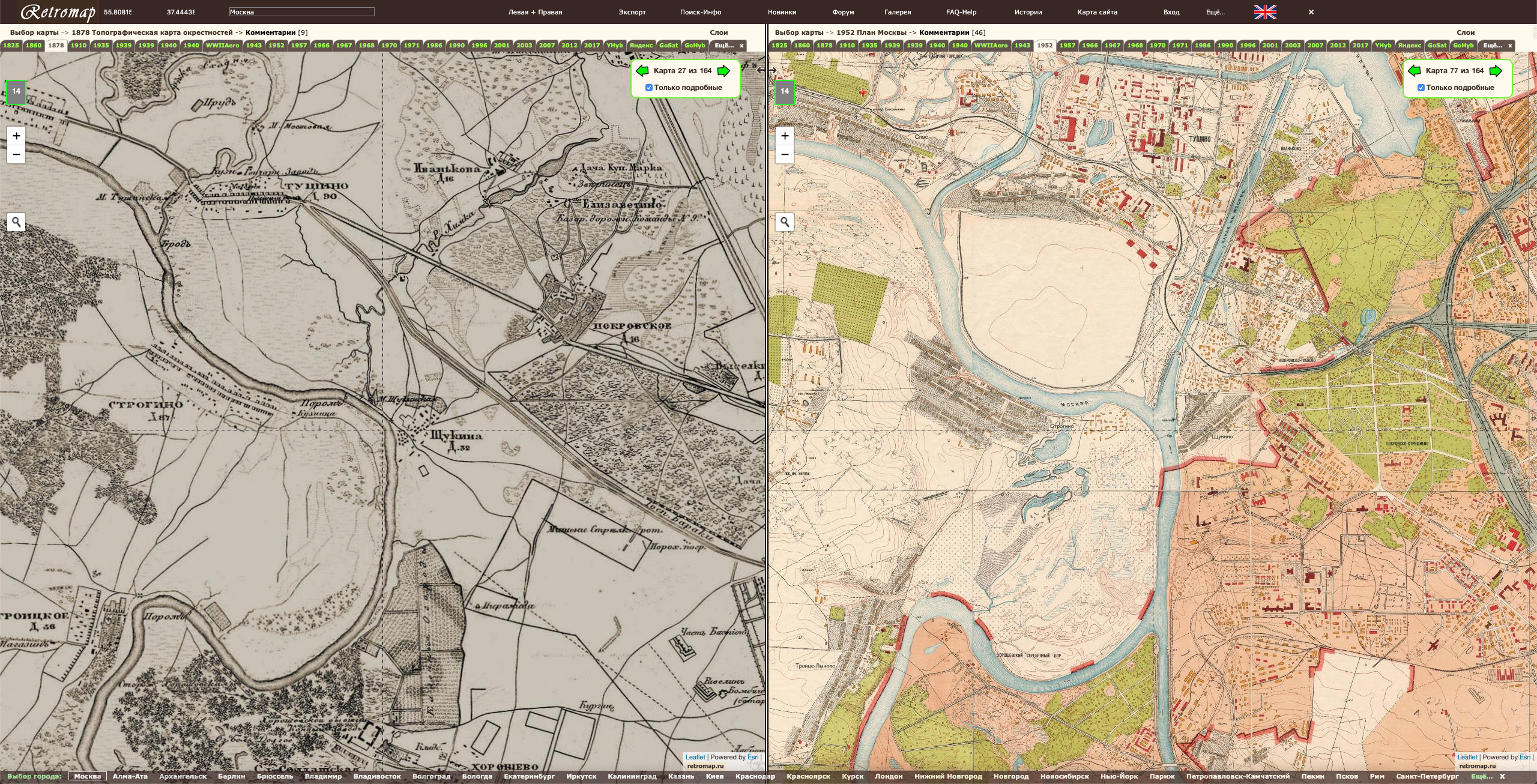This screenshot has width=1537, height=784.
Task: Open 'Слои' layers in right pane
Action: click(1466, 32)
